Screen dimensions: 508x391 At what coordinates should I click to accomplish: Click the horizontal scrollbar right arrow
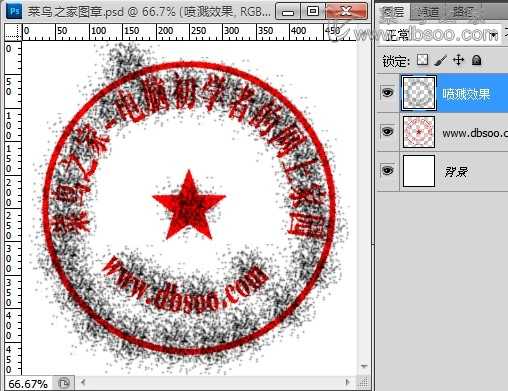coord(348,382)
